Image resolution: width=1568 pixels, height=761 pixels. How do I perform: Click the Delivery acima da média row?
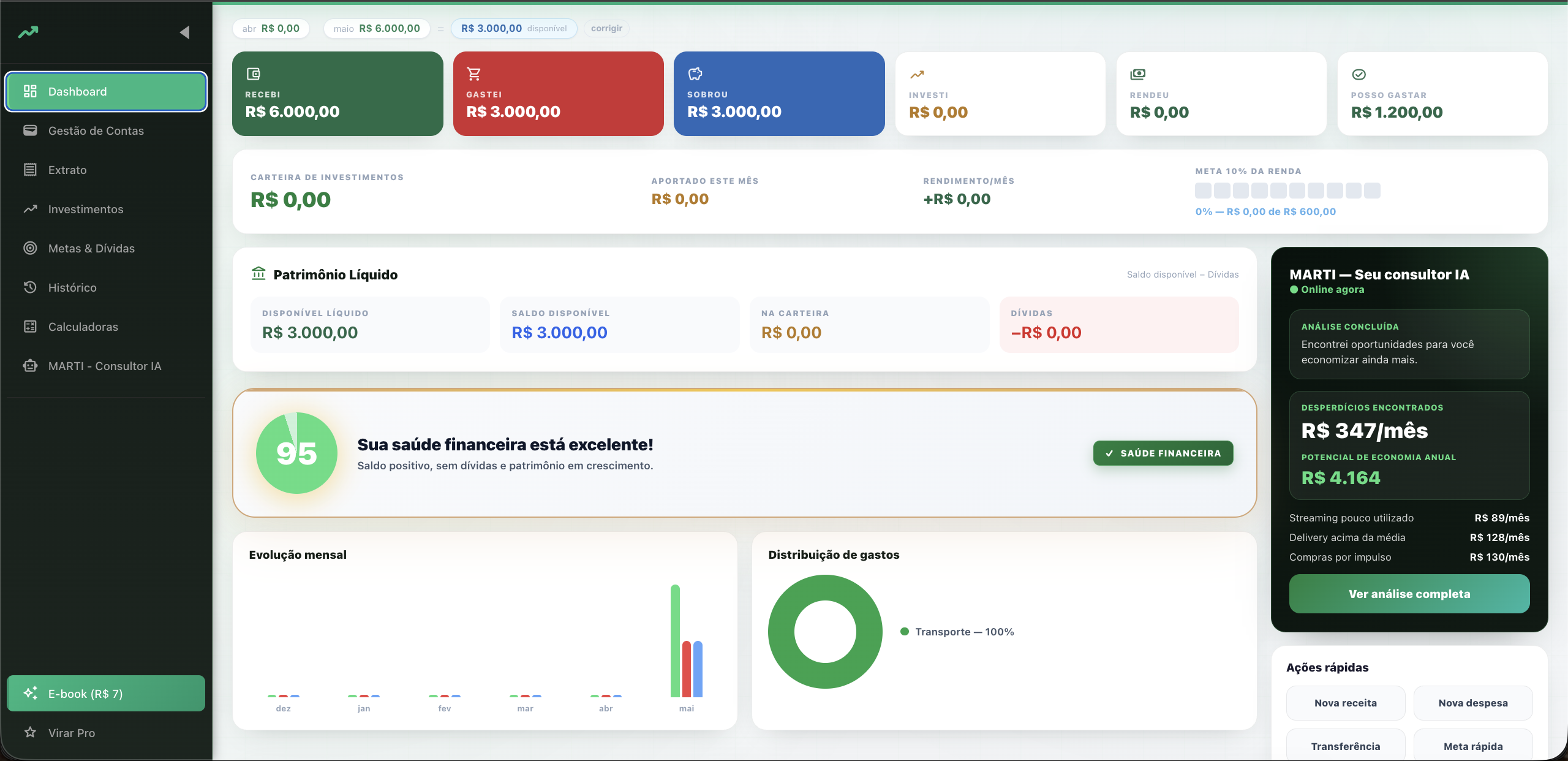coord(1409,537)
